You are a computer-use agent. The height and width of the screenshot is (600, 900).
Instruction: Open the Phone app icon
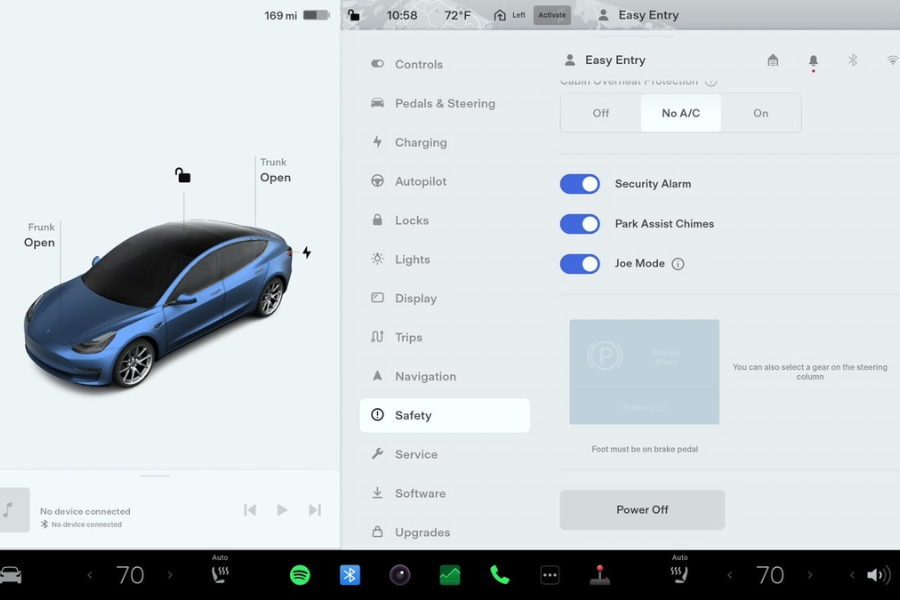[499, 574]
